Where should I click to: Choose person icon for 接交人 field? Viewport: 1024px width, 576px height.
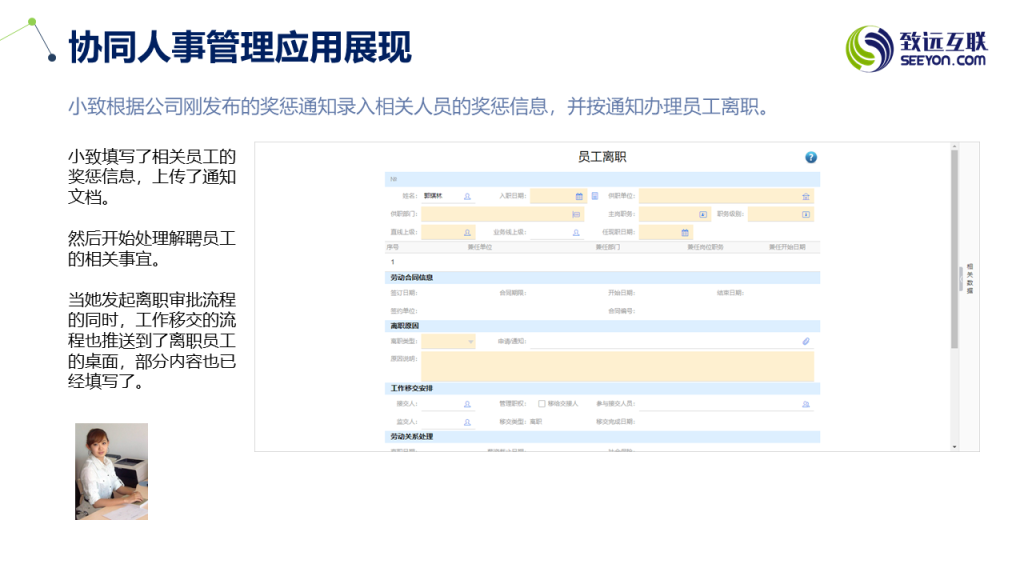(467, 404)
